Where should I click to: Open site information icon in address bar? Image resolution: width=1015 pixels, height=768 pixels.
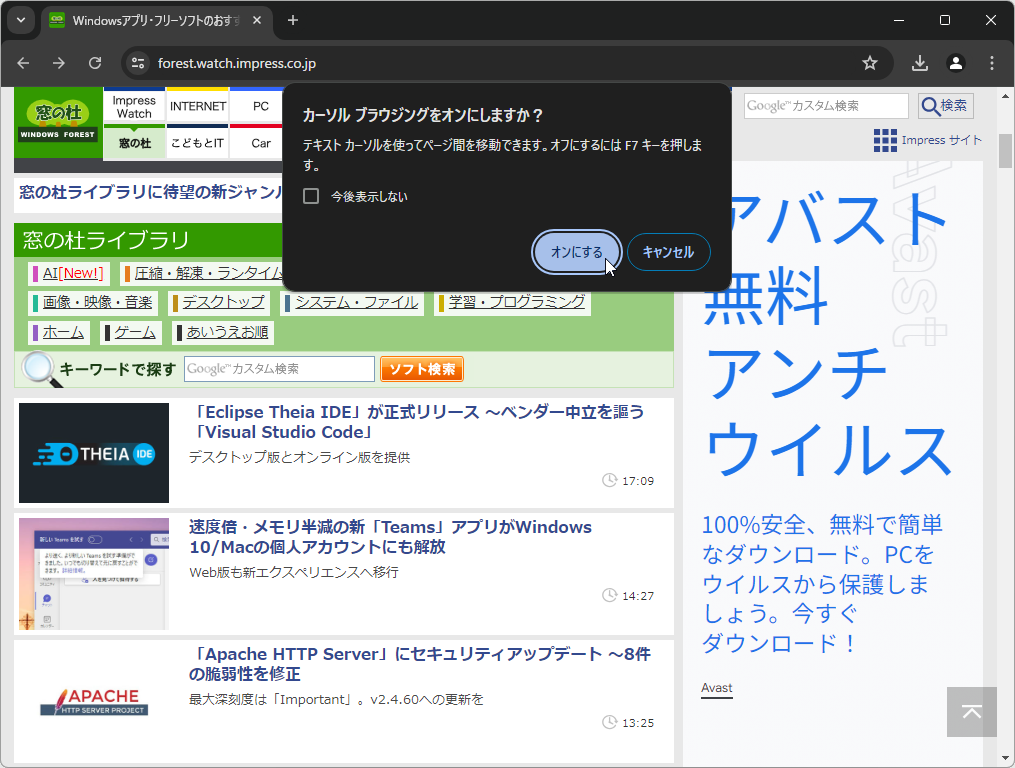136,62
